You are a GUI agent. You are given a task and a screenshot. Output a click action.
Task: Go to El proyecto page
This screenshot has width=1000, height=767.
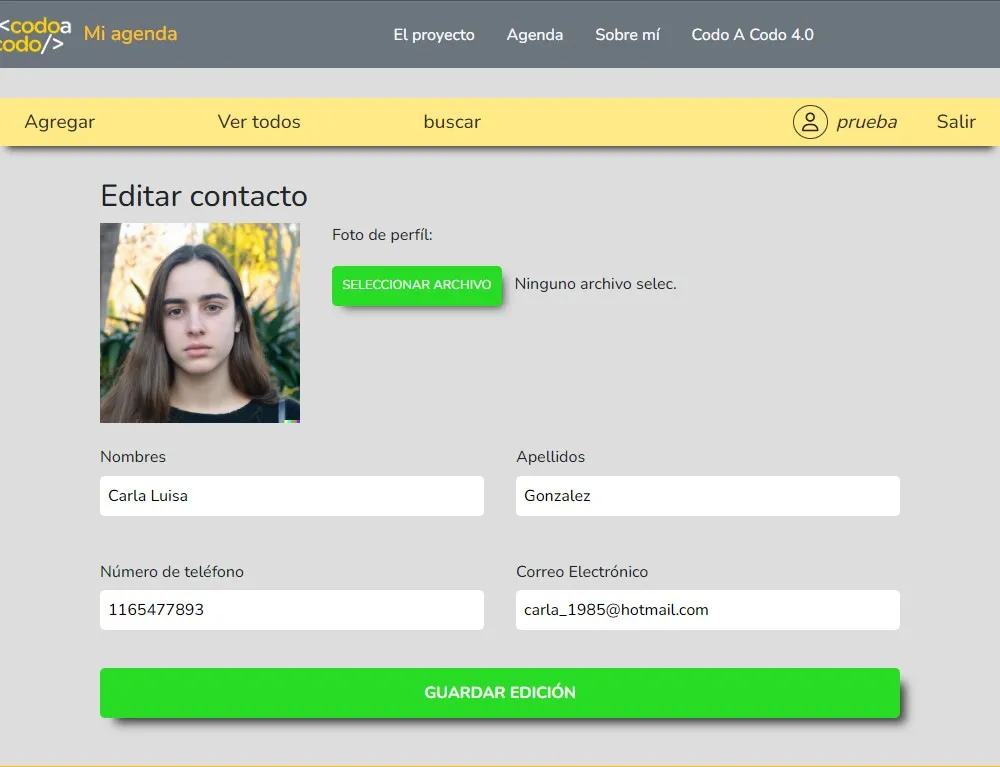[434, 35]
